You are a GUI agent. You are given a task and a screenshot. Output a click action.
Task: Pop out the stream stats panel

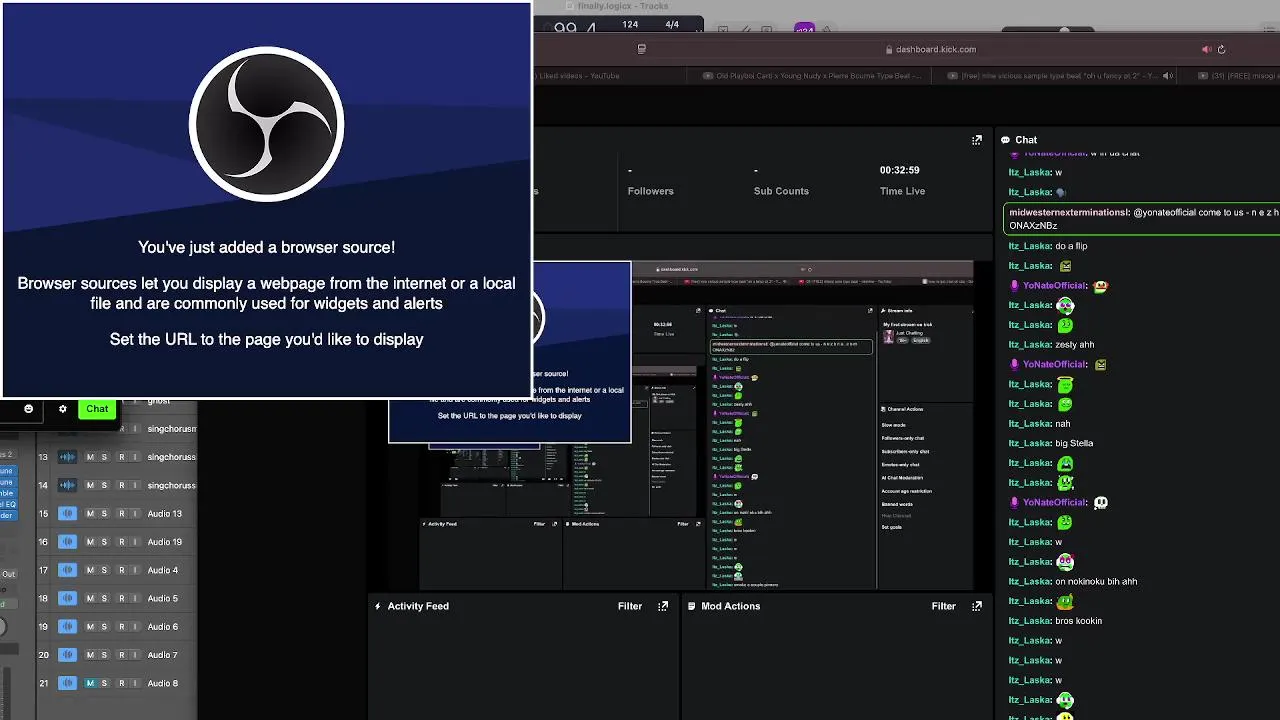[977, 140]
